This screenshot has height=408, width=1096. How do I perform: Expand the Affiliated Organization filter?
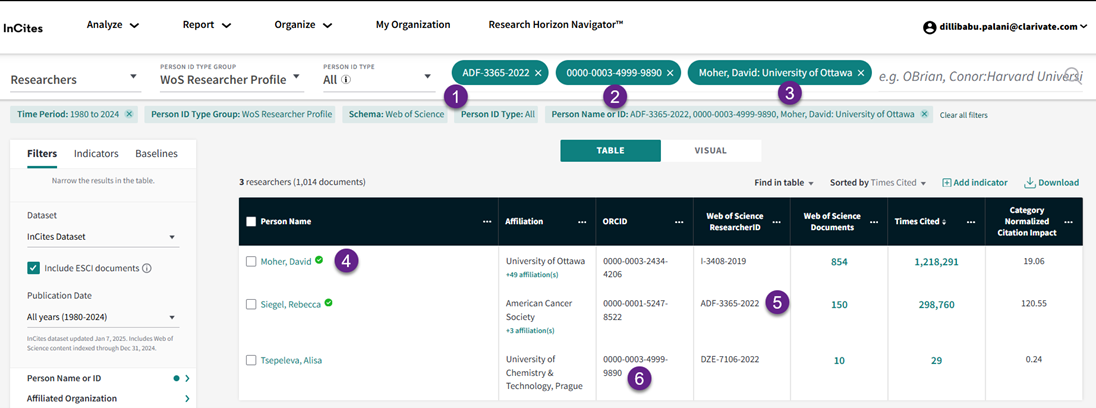(187, 399)
